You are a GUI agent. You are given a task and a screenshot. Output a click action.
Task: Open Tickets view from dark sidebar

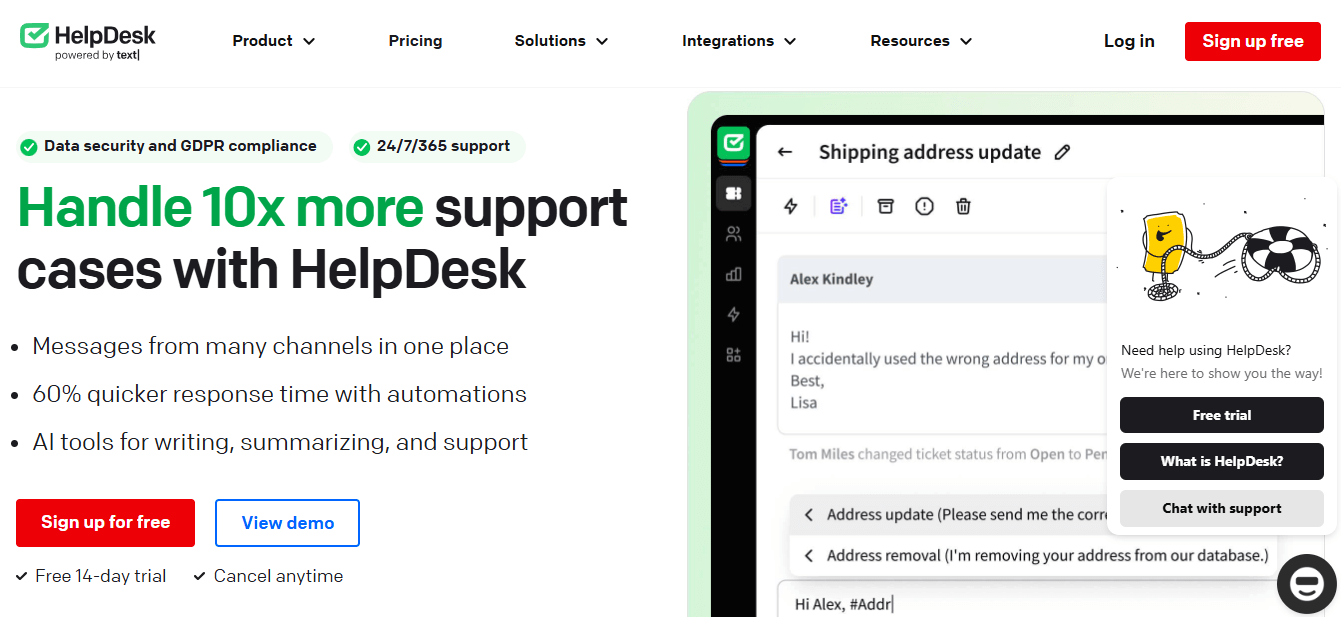point(733,192)
